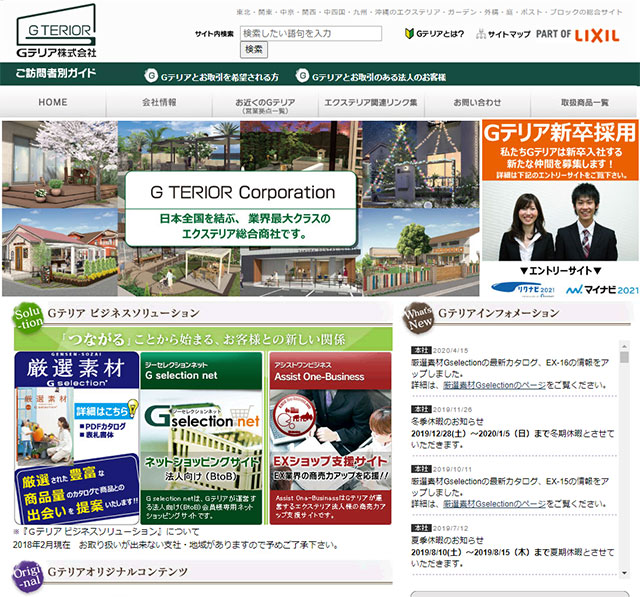Click the Gテリアとは? shield icon link
This screenshot has width=640, height=597.
click(x=434, y=34)
